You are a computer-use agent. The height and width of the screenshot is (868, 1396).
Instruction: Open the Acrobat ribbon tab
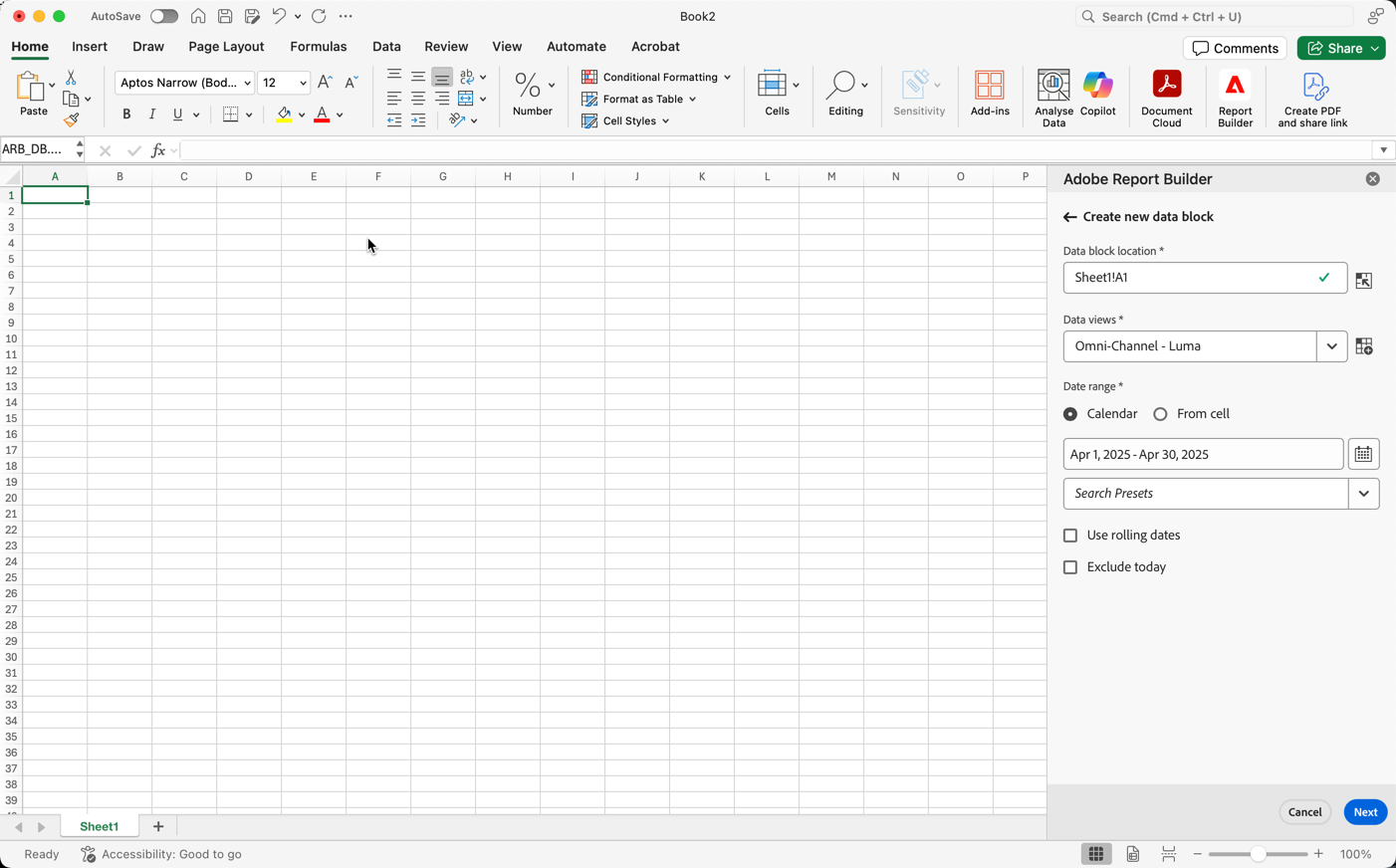point(655,47)
